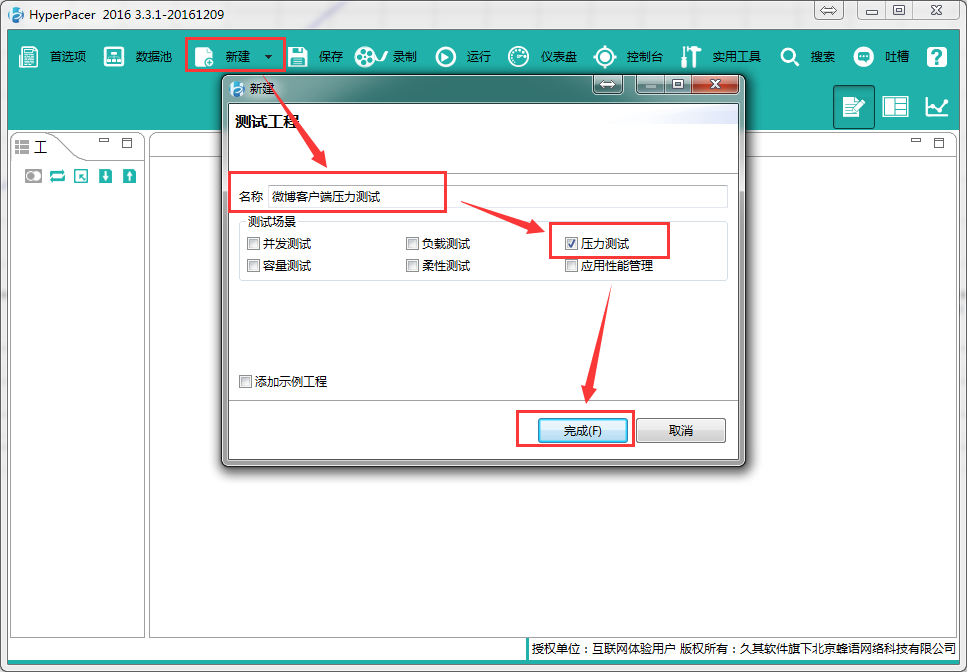Maximize the 新建 dialog window
The height and width of the screenshot is (672, 967).
pos(678,84)
